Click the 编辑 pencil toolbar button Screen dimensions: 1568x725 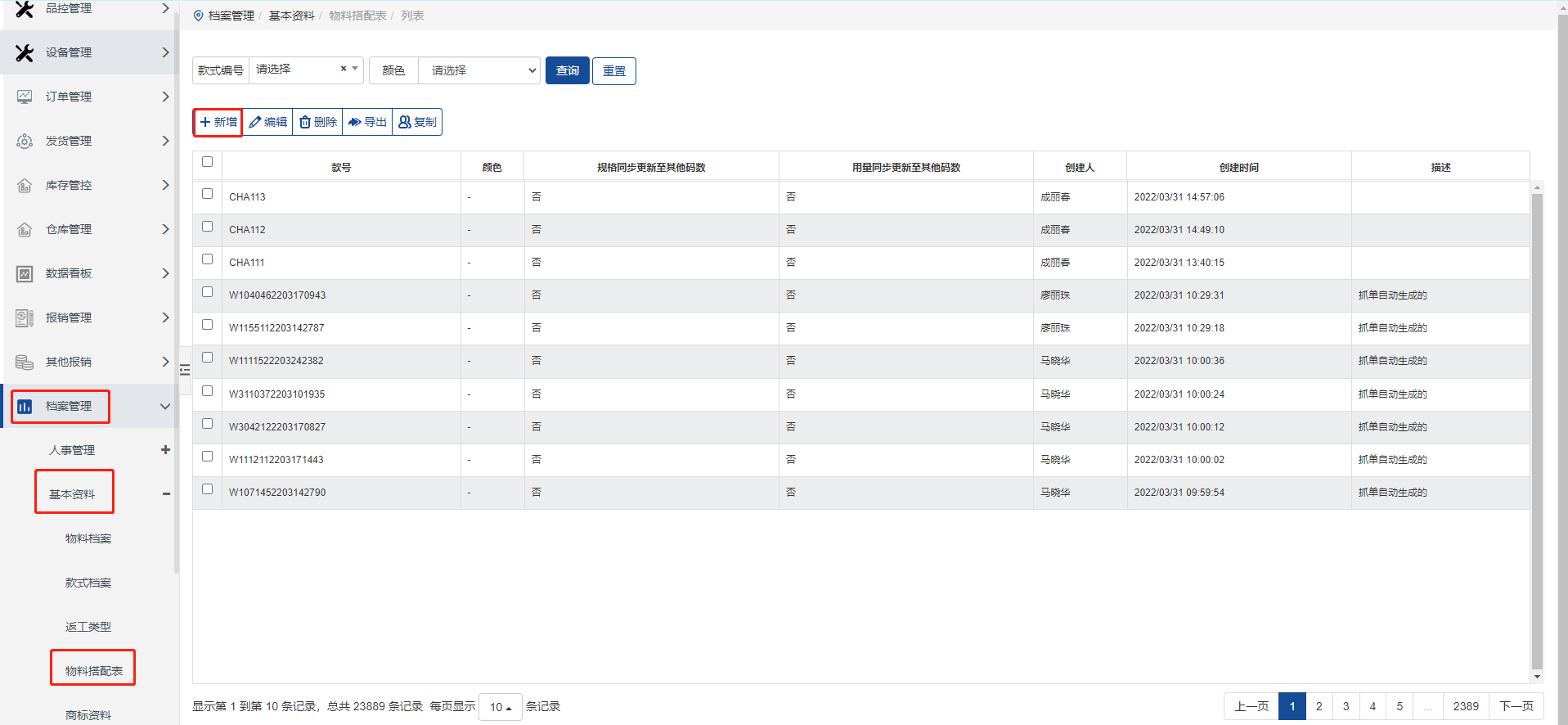[x=268, y=122]
